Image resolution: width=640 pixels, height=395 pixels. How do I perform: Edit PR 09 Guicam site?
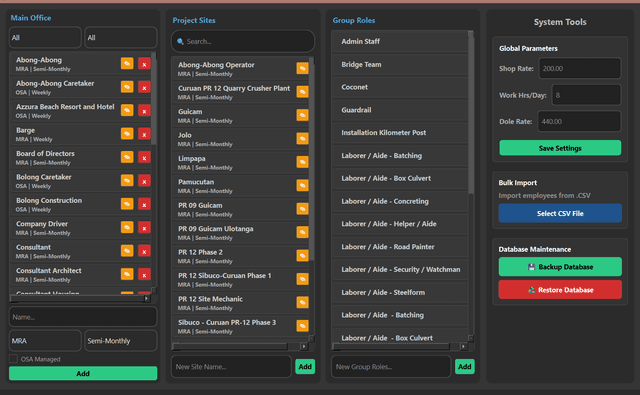[302, 209]
